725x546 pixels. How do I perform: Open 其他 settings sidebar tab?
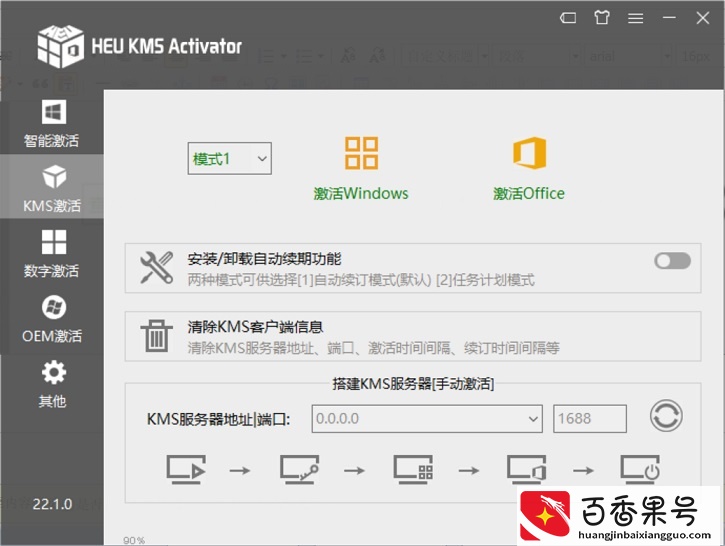(x=52, y=384)
